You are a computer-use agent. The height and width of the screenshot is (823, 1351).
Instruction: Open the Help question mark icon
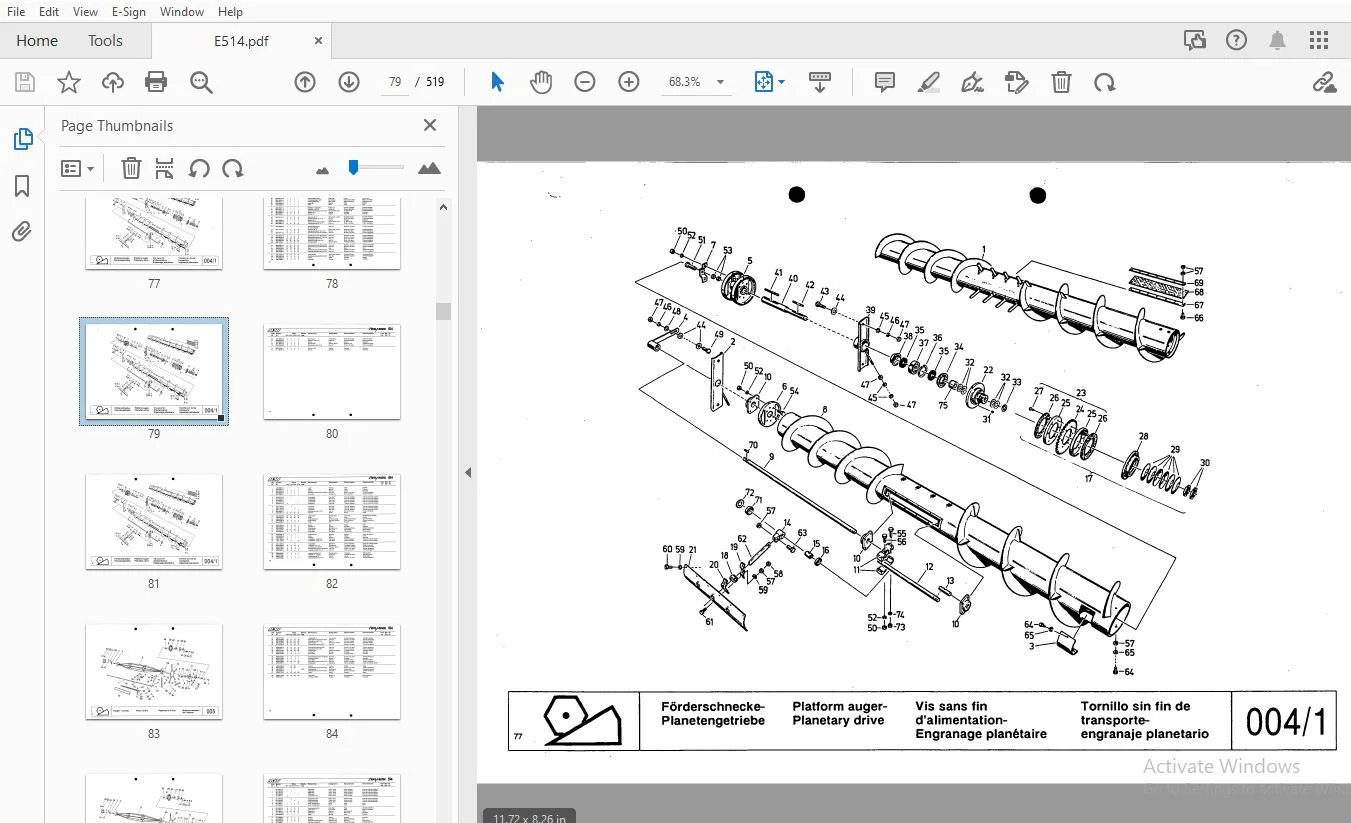(x=1237, y=40)
